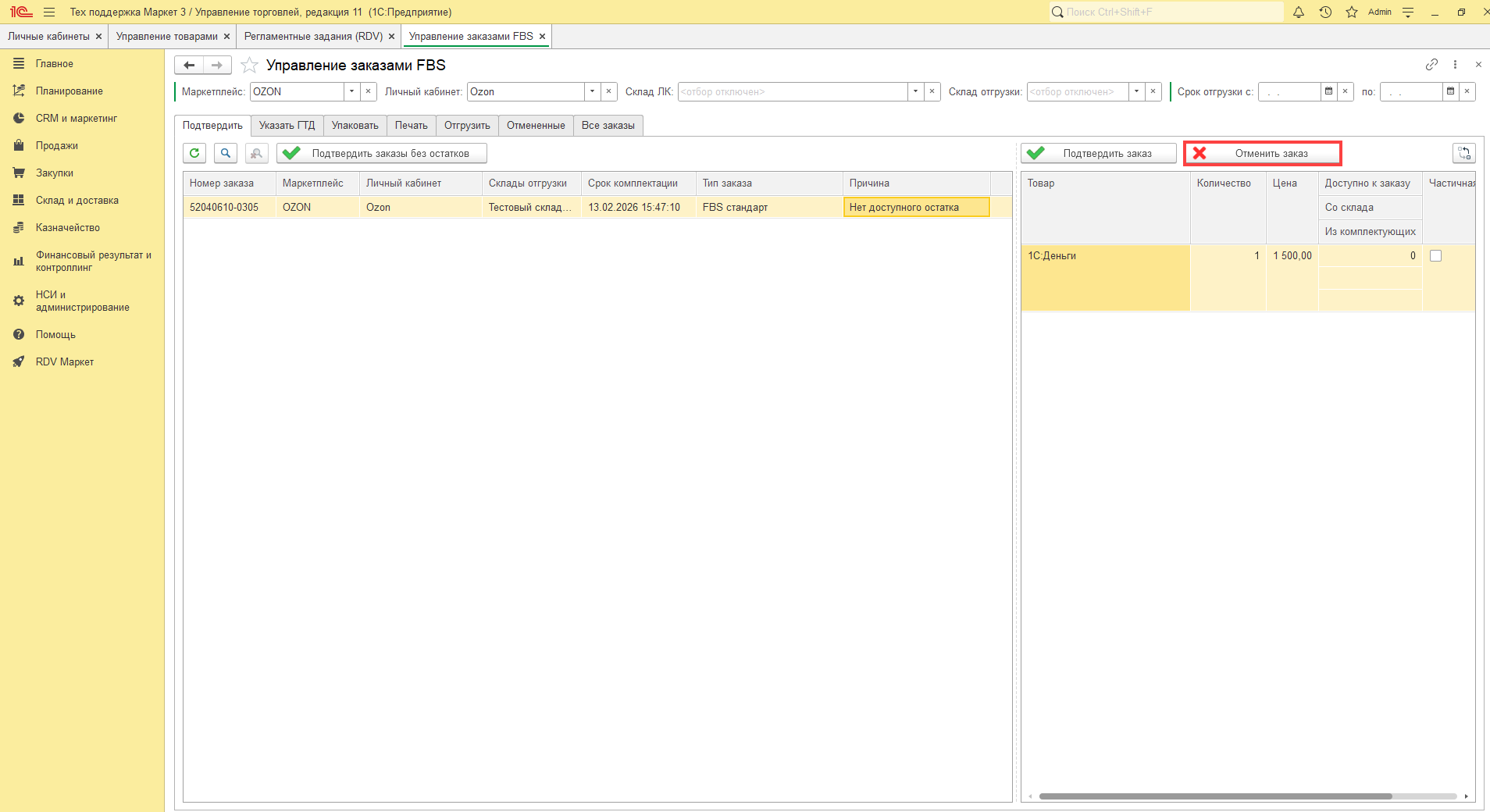Click the refresh list icon
The width and height of the screenshot is (1490, 812).
(194, 153)
